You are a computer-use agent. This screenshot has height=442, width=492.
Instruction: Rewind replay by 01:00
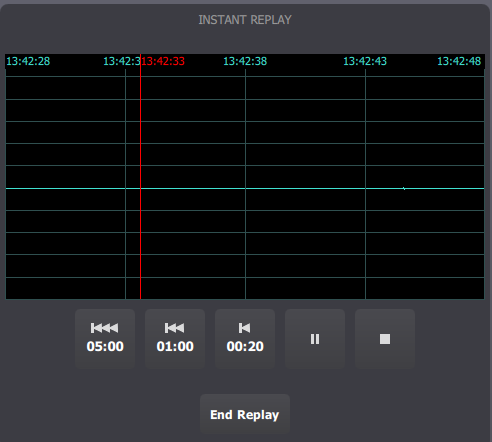(x=175, y=339)
